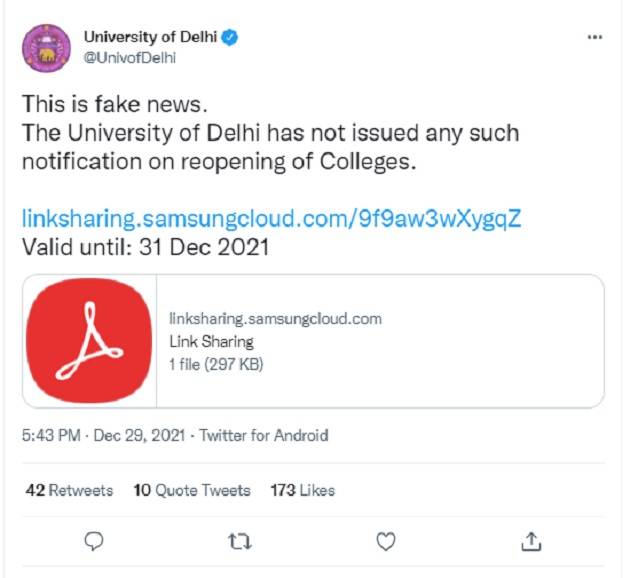View the 173 Likes list
The image size is (638, 578).
[x=302, y=490]
